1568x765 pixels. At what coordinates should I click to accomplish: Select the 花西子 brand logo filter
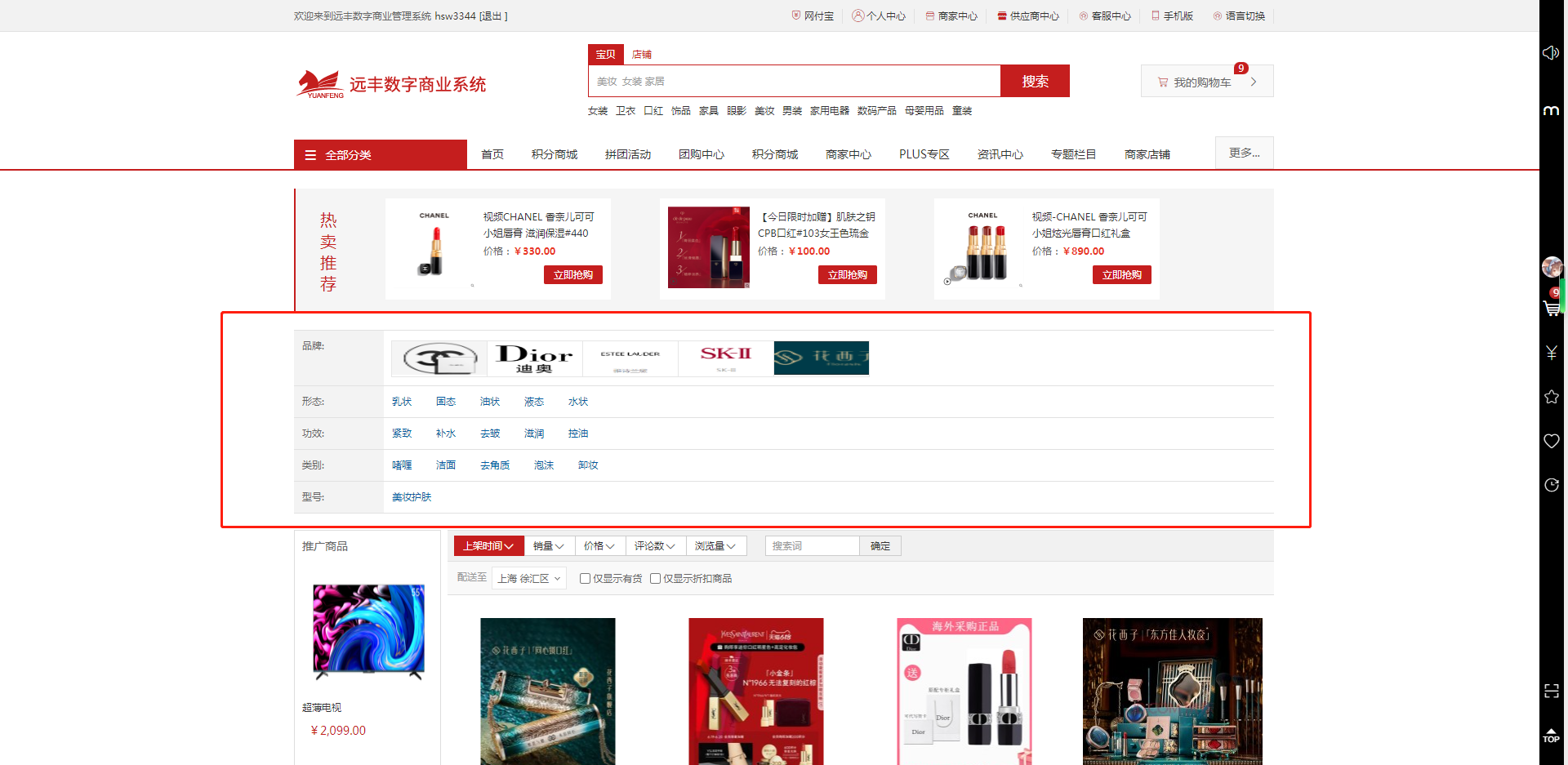(822, 358)
